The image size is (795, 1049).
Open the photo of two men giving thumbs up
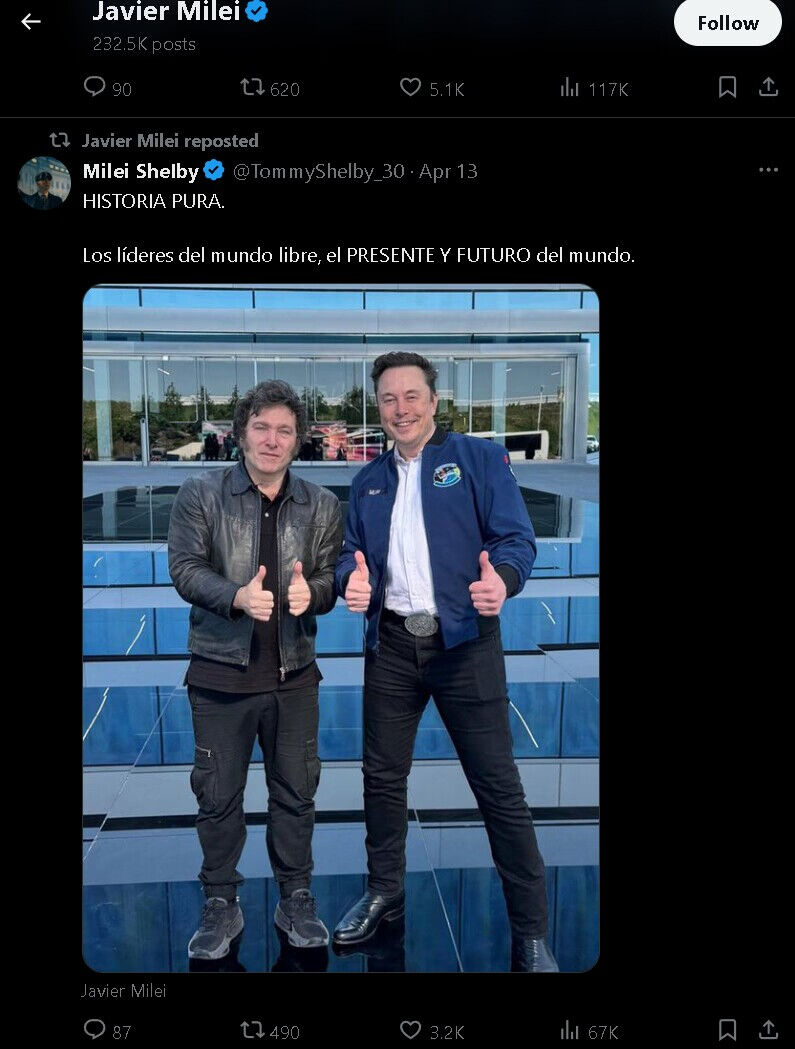[x=341, y=628]
